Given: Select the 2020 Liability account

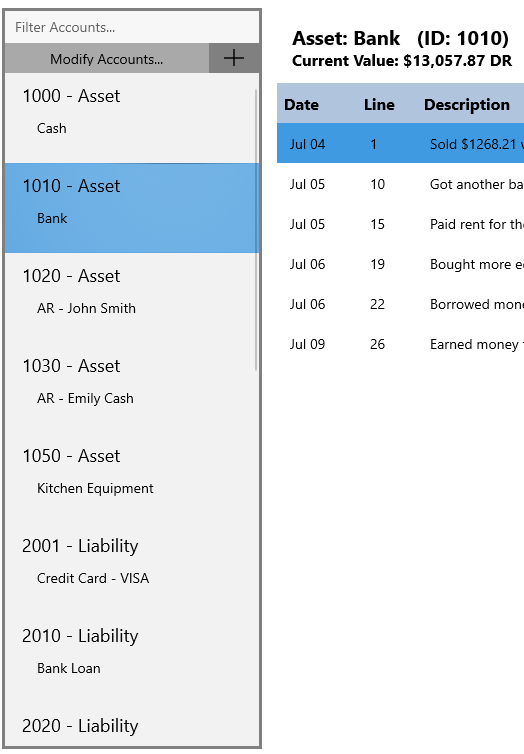Looking at the screenshot, I should point(130,725).
